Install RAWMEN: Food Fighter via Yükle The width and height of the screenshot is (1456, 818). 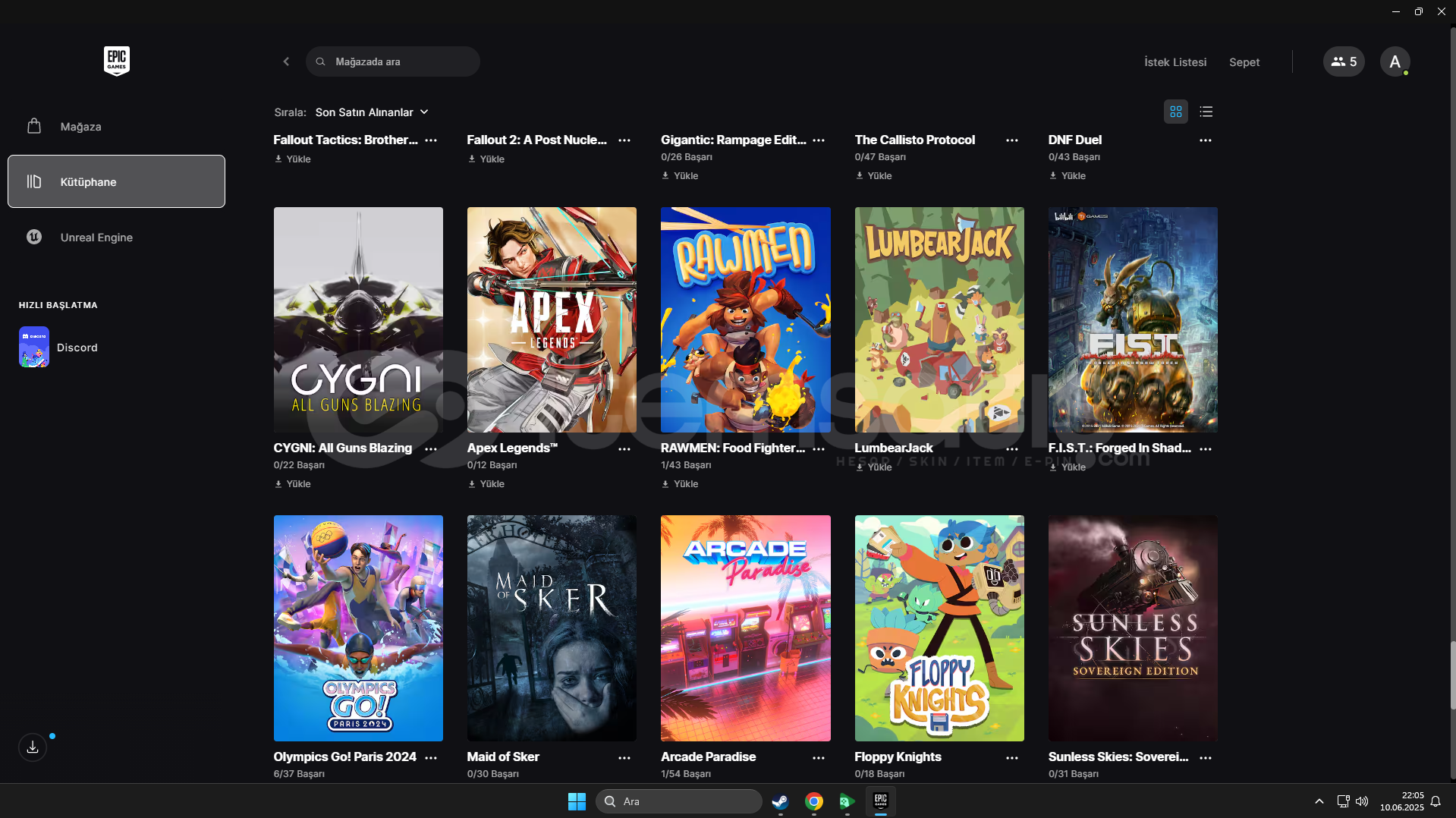680,483
